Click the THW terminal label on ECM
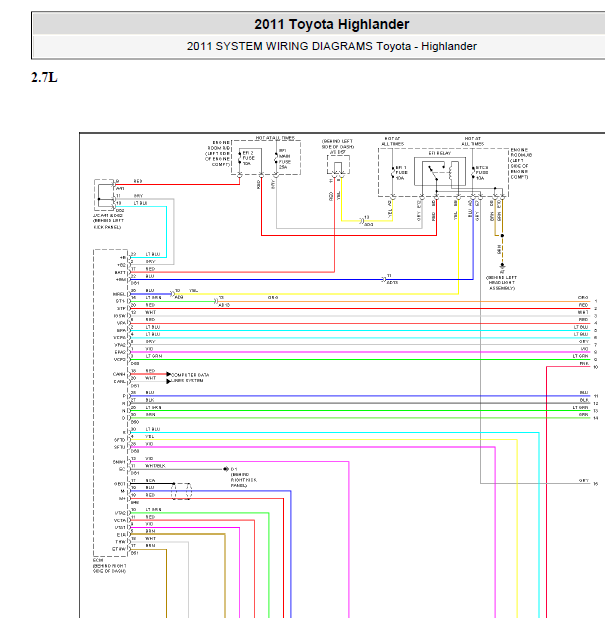 (x=120, y=542)
